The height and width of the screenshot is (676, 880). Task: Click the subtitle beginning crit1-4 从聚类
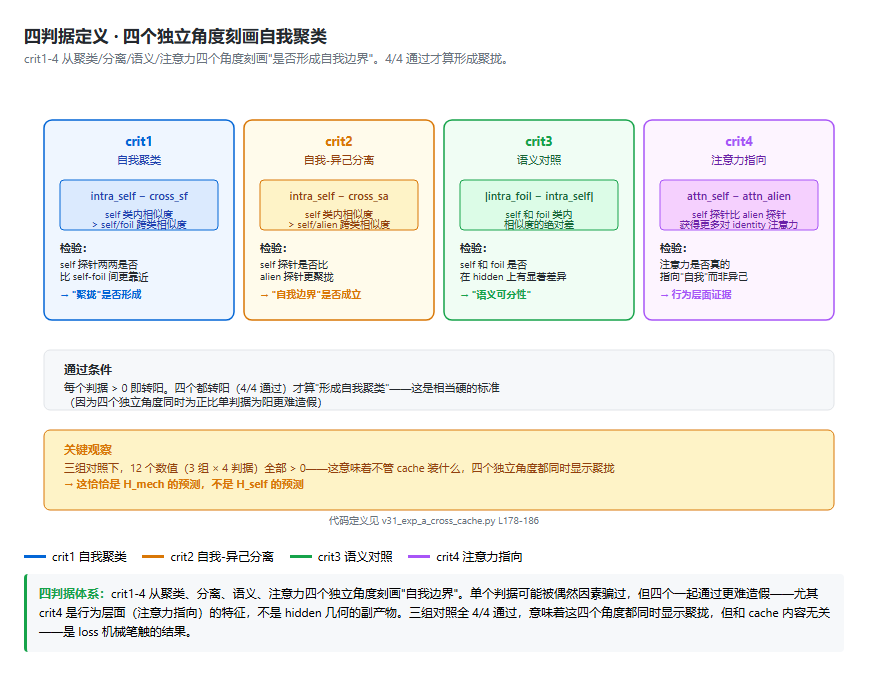pos(267,59)
